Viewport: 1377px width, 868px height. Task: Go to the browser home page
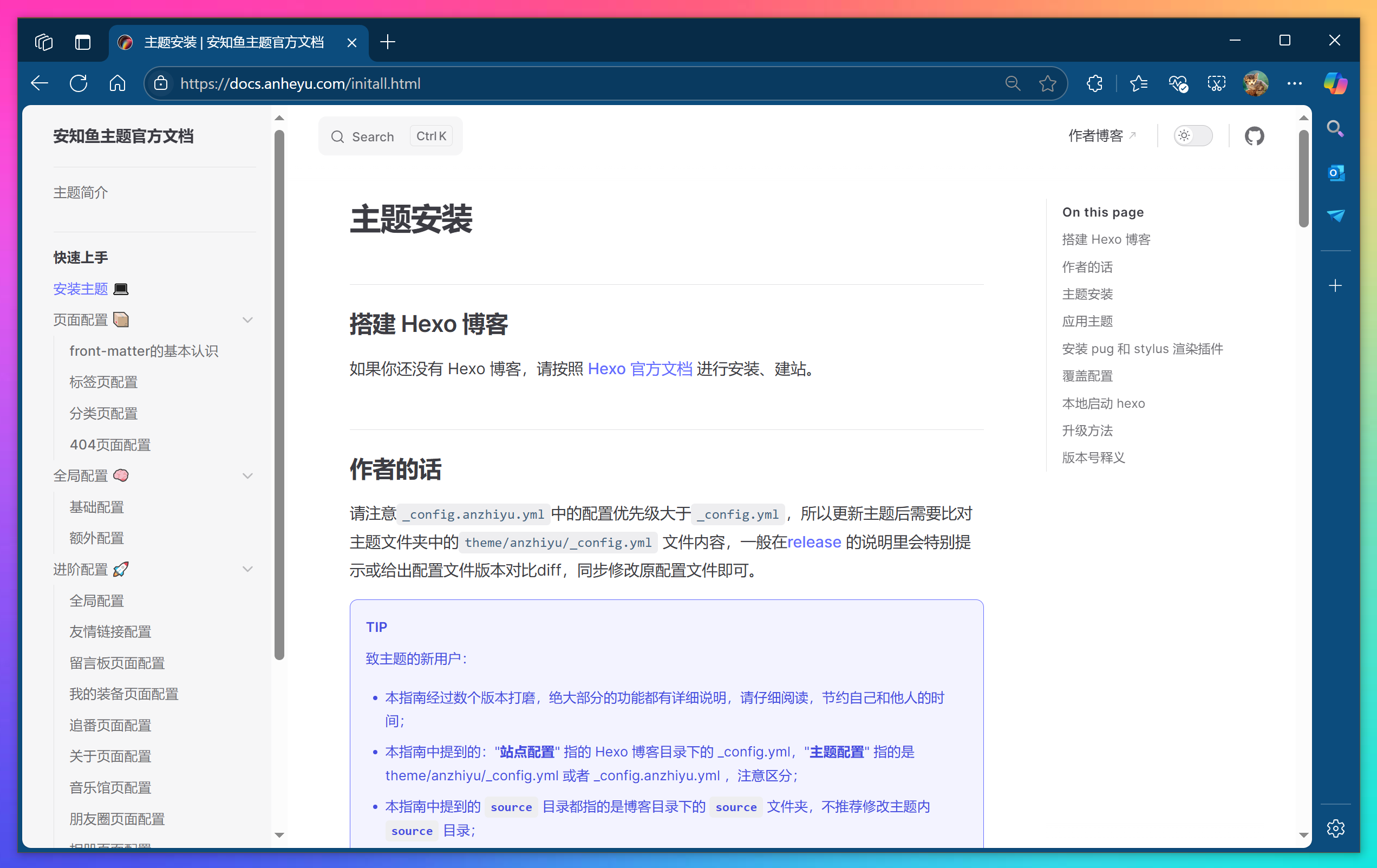pyautogui.click(x=117, y=82)
